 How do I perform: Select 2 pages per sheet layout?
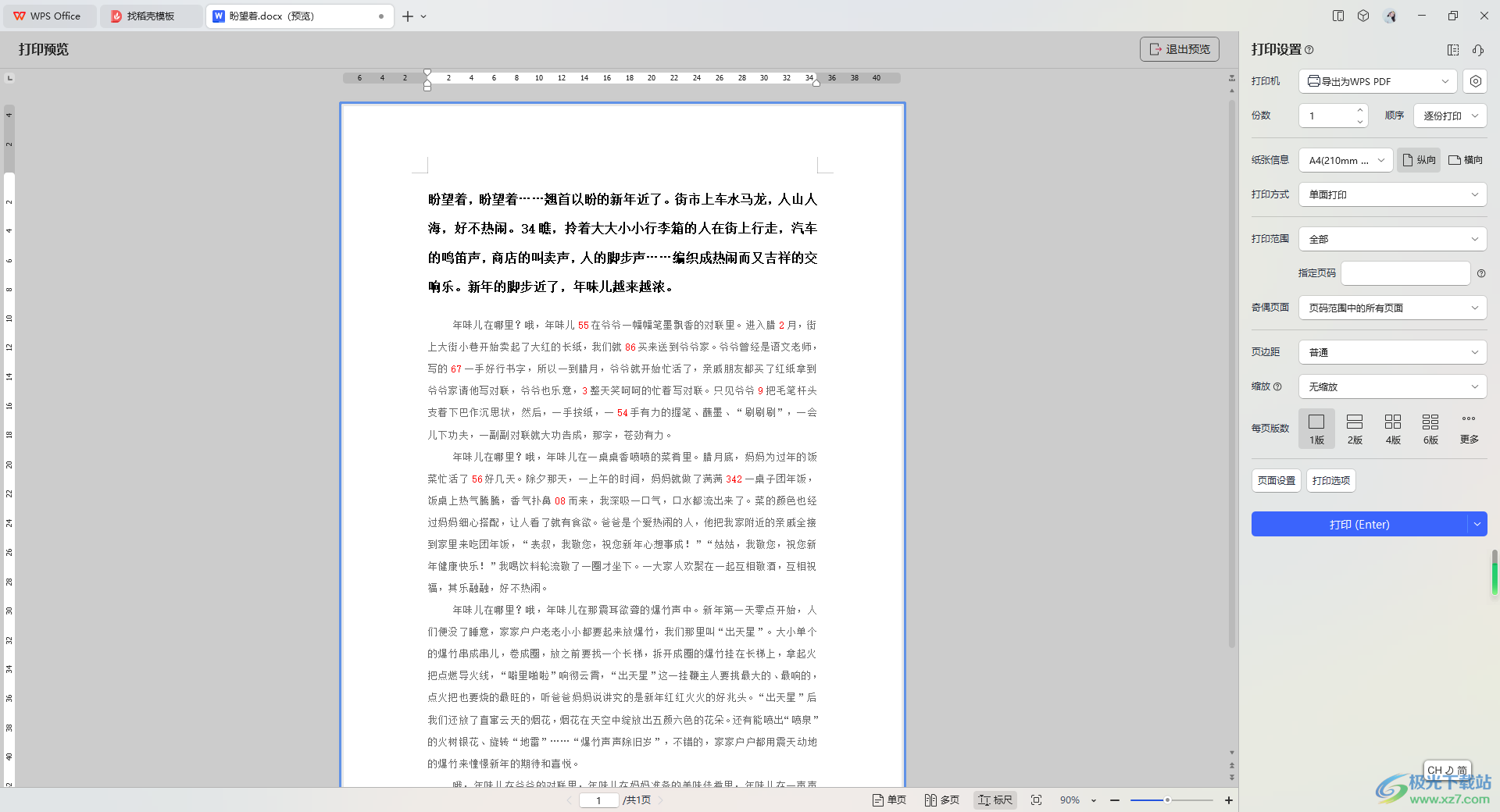click(x=1355, y=429)
